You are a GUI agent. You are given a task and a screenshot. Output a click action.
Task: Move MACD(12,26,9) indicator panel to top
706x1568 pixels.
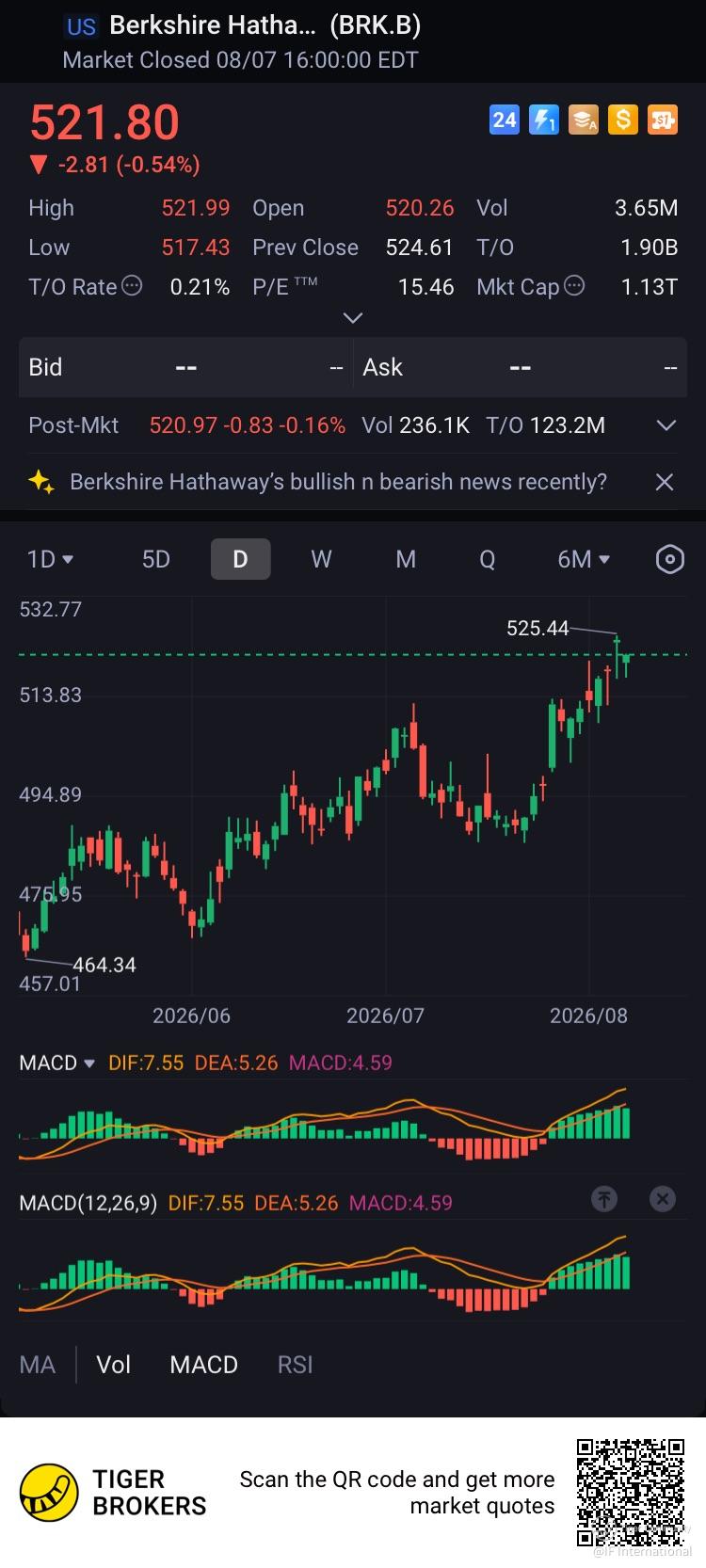click(x=604, y=1199)
